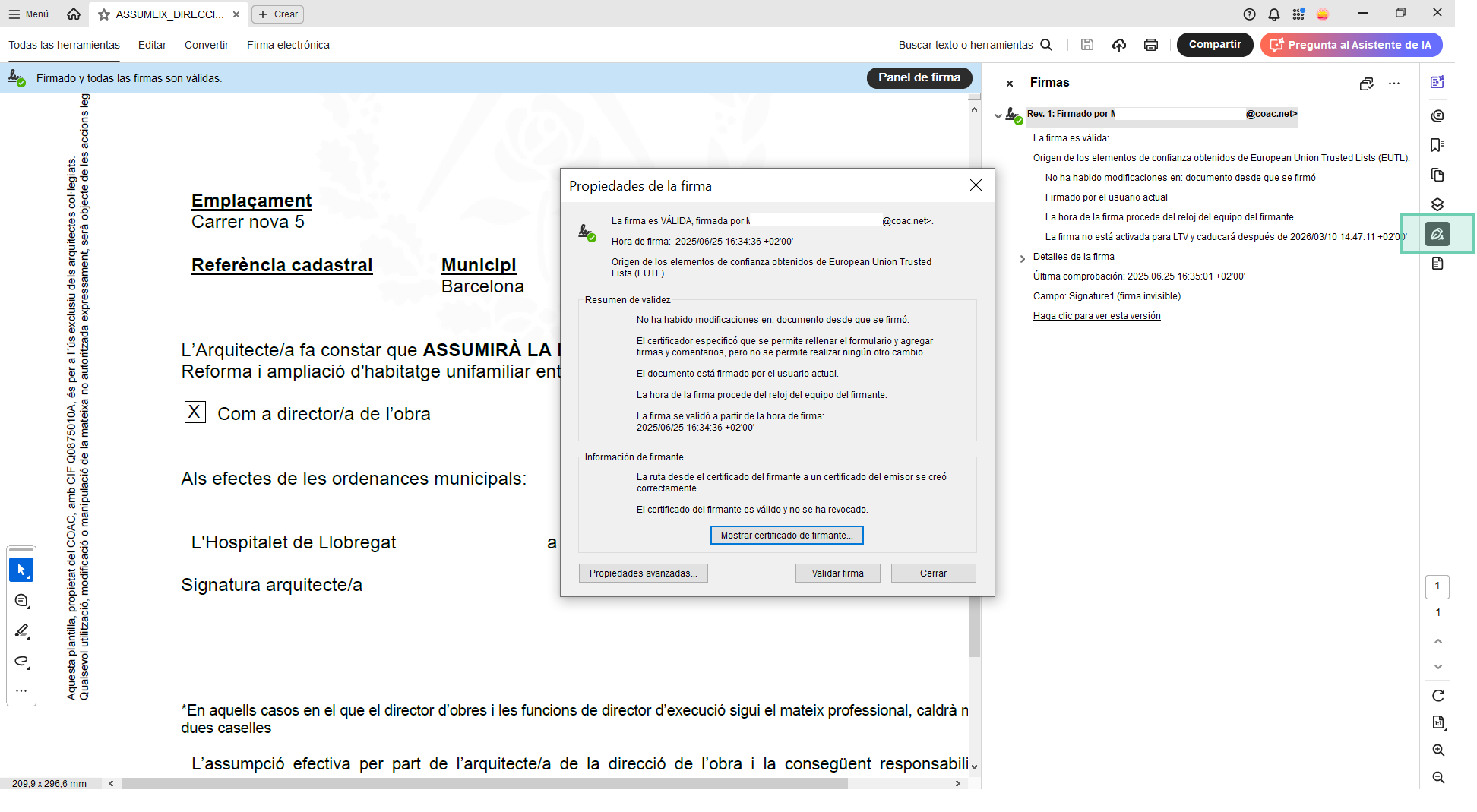This screenshot has width=1477, height=812.
Task: Toggle the 'Com a director/a de l'obra' checkbox
Action: point(195,412)
